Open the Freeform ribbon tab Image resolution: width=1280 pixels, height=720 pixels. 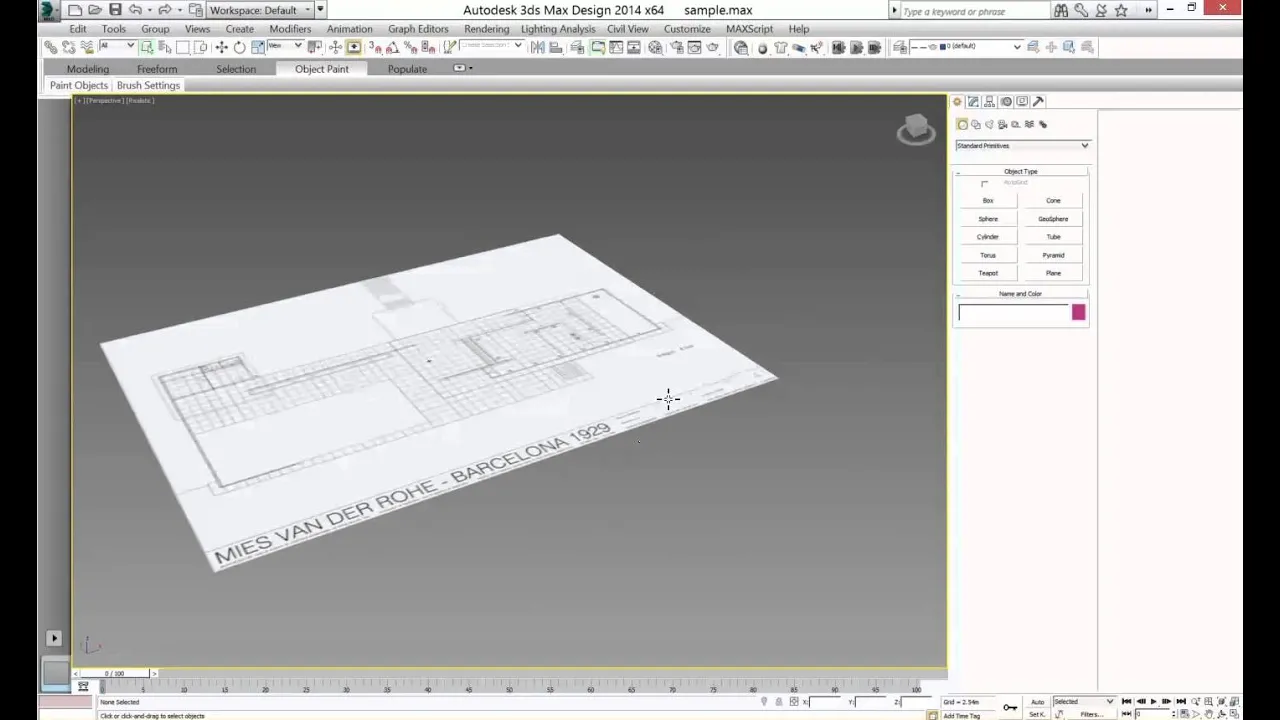click(x=157, y=69)
